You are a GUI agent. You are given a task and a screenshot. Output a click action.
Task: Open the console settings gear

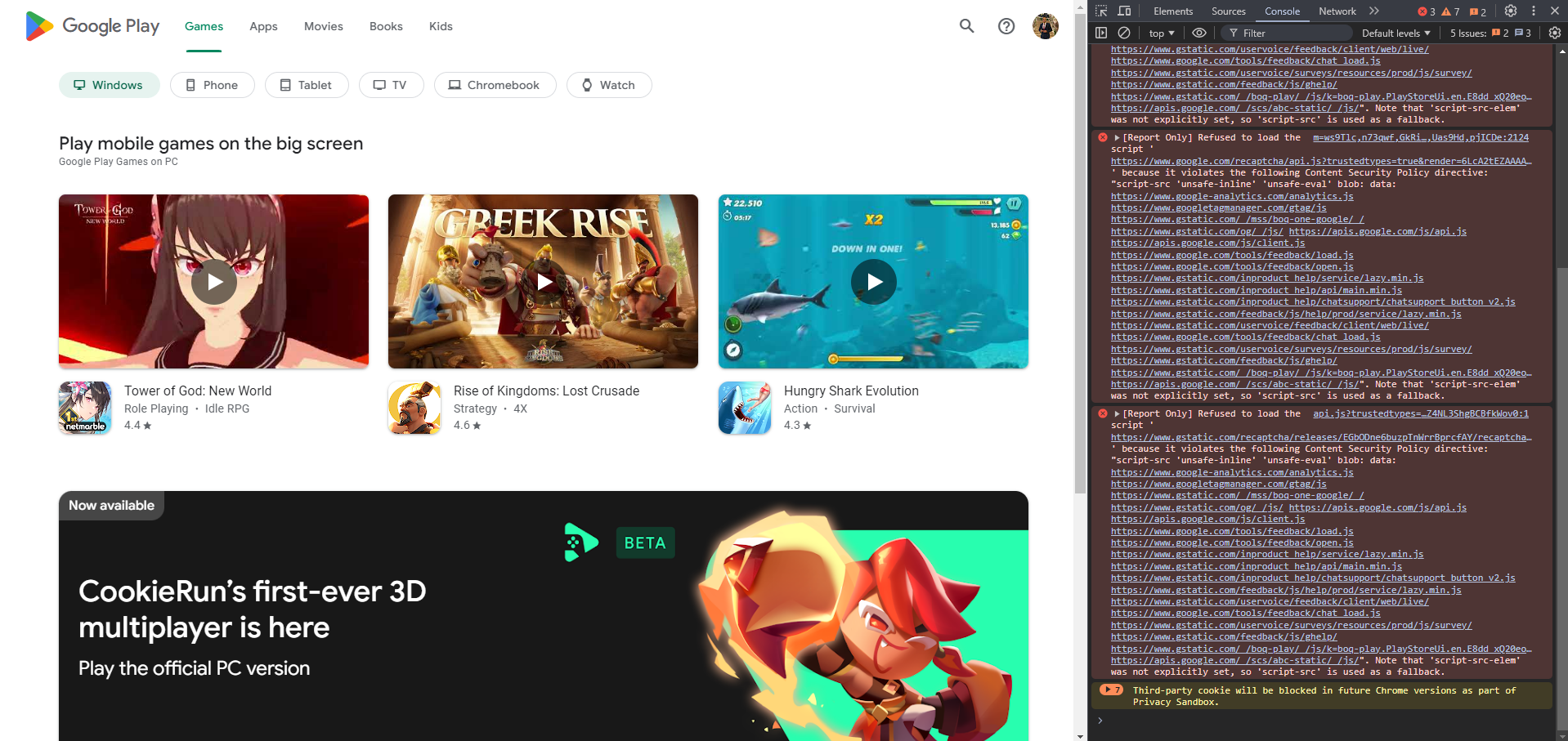[x=1554, y=33]
